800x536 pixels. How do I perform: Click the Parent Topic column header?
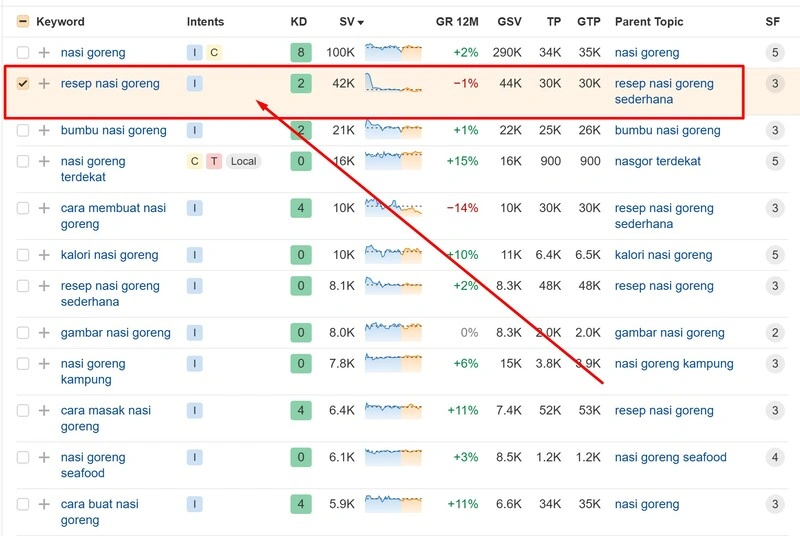[x=649, y=22]
